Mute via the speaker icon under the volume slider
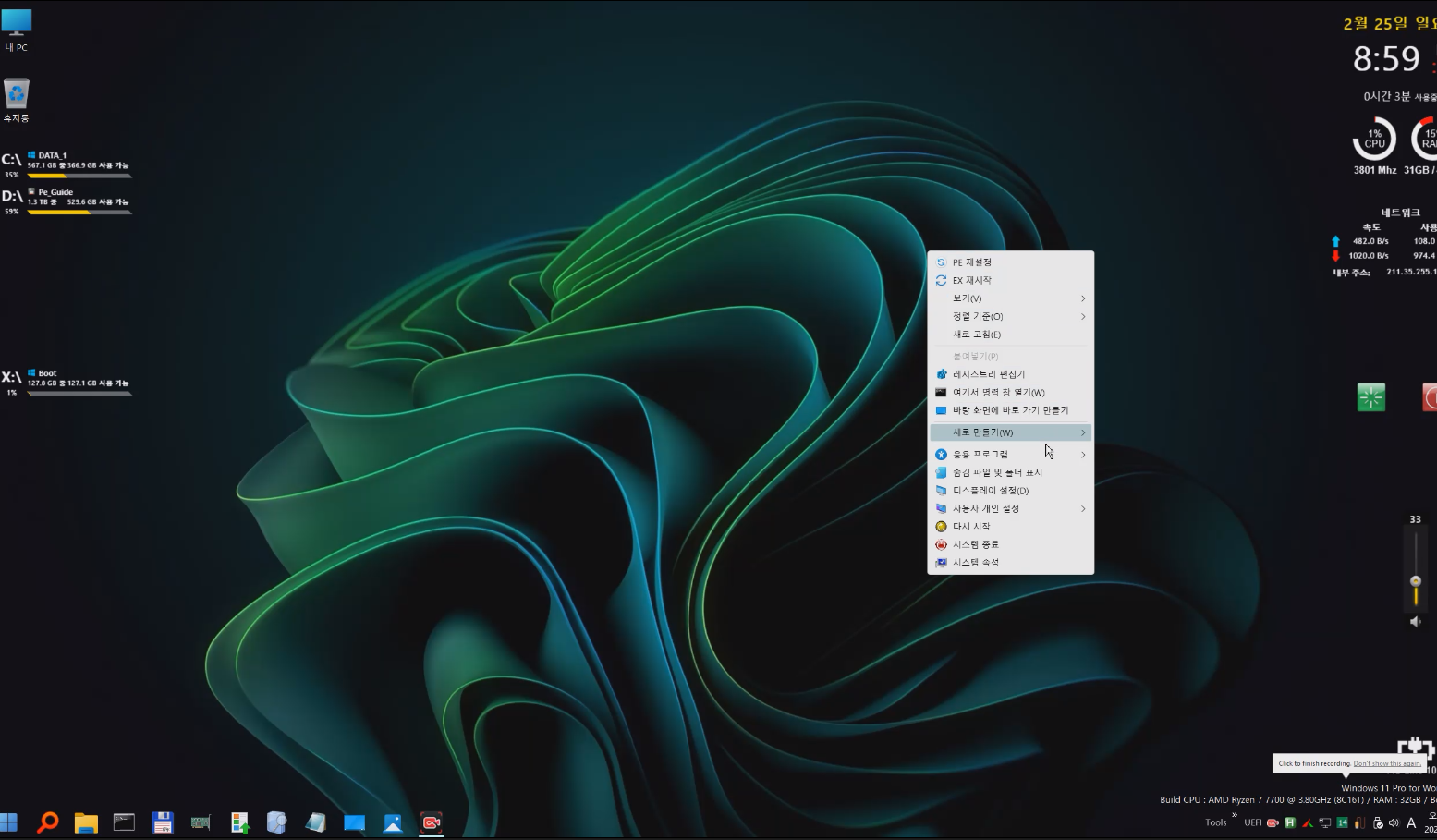Image resolution: width=1437 pixels, height=840 pixels. pos(1415,622)
